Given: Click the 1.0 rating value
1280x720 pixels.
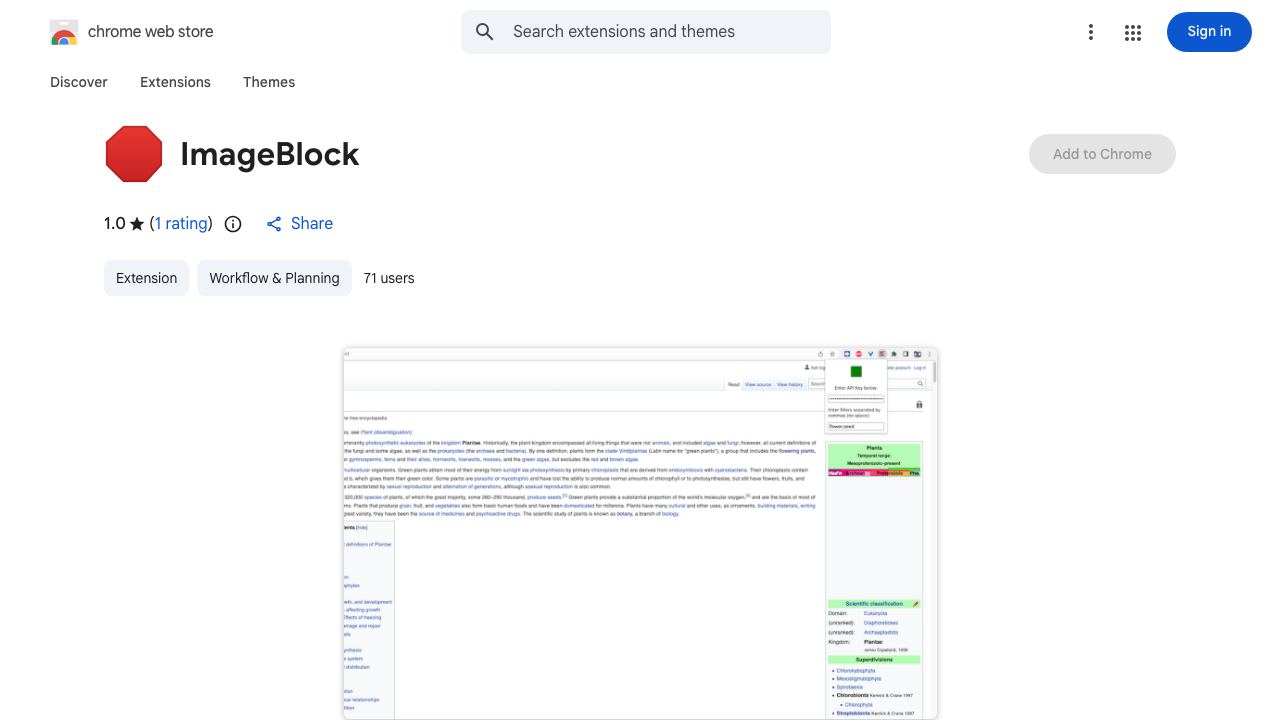Looking at the screenshot, I should click(114, 224).
